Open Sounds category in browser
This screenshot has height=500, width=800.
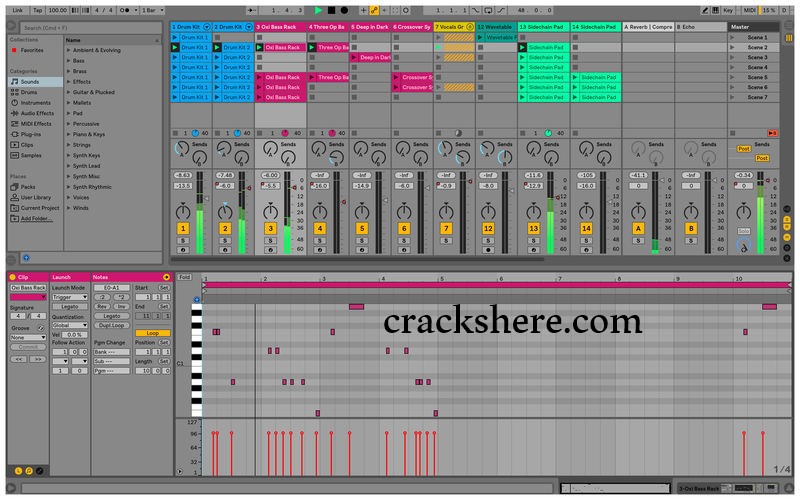point(30,82)
